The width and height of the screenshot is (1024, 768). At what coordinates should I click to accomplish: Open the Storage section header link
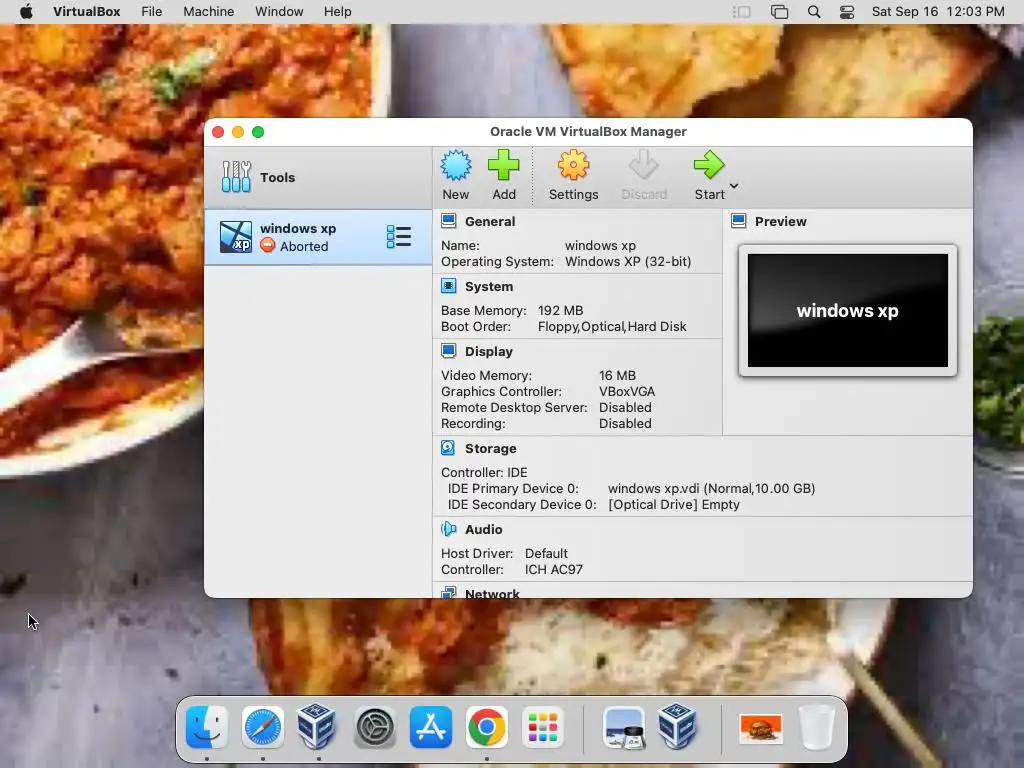click(x=490, y=449)
